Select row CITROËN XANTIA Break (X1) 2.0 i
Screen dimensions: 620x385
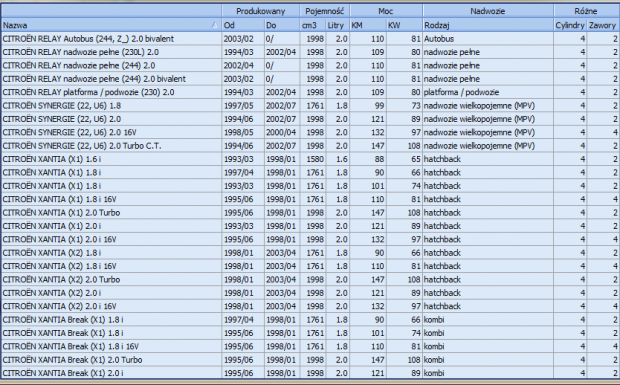(310, 373)
